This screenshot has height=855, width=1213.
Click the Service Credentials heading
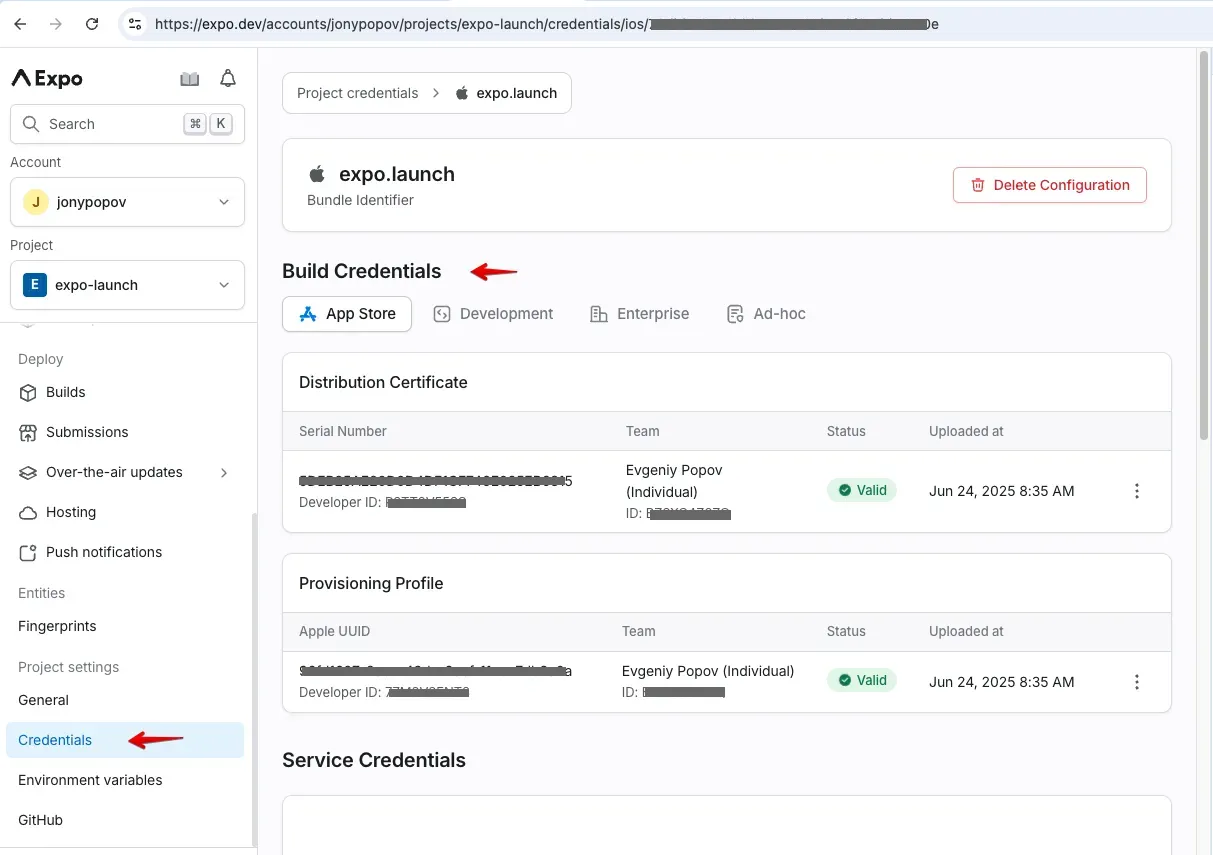pyautogui.click(x=374, y=760)
